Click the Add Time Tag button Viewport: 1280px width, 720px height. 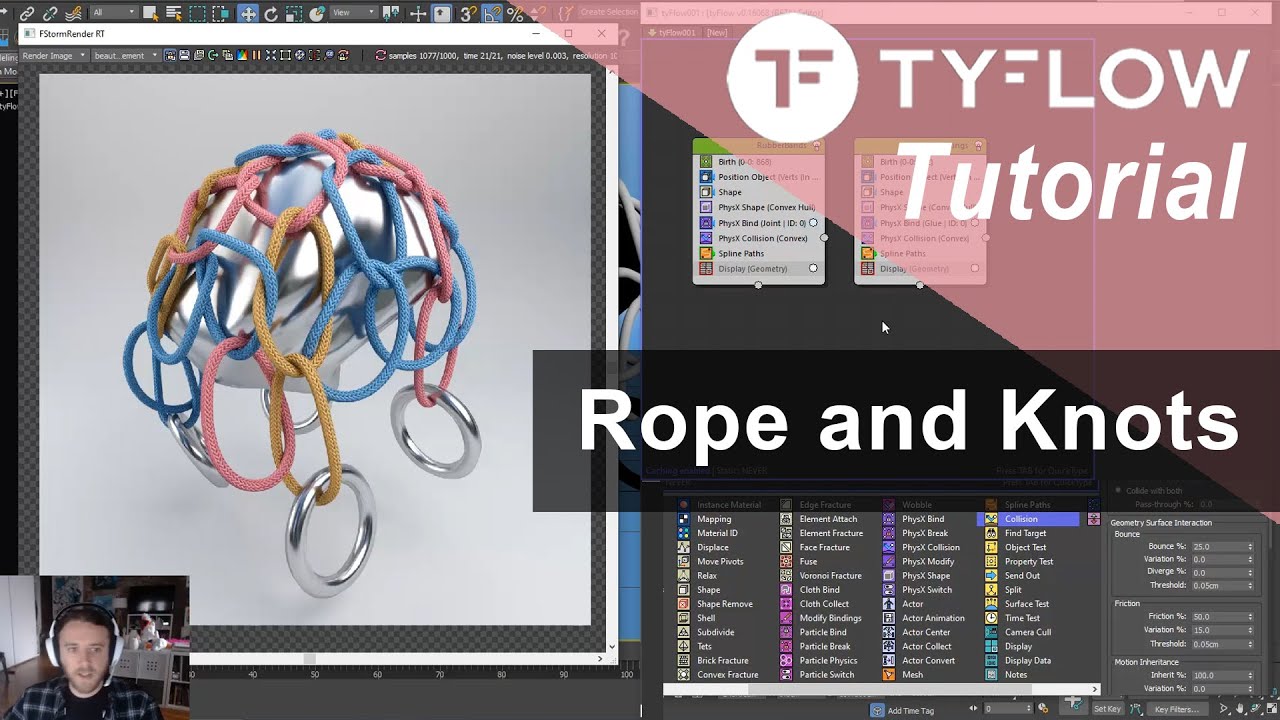click(902, 710)
